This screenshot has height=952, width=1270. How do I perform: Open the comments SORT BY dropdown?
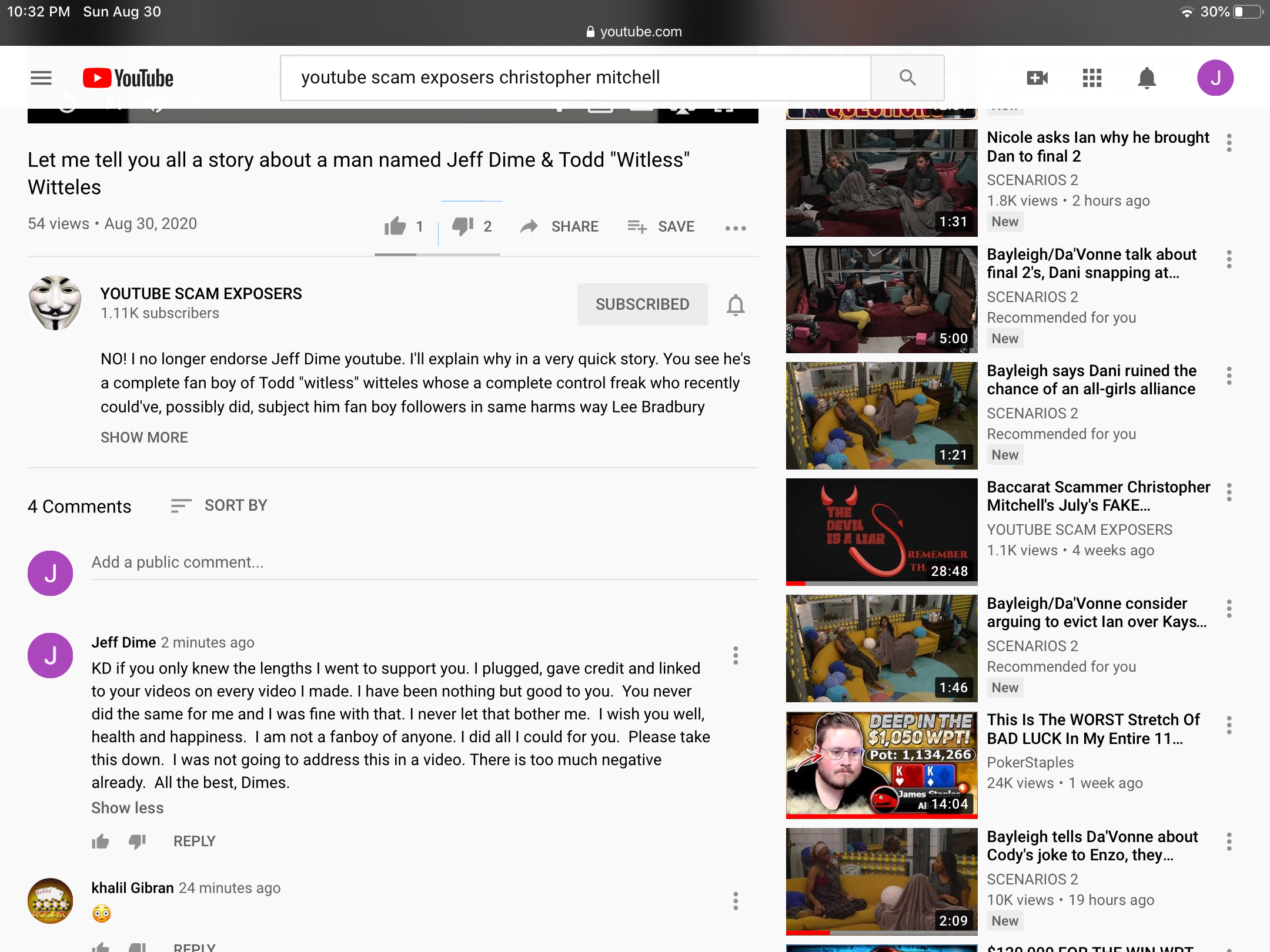click(219, 505)
